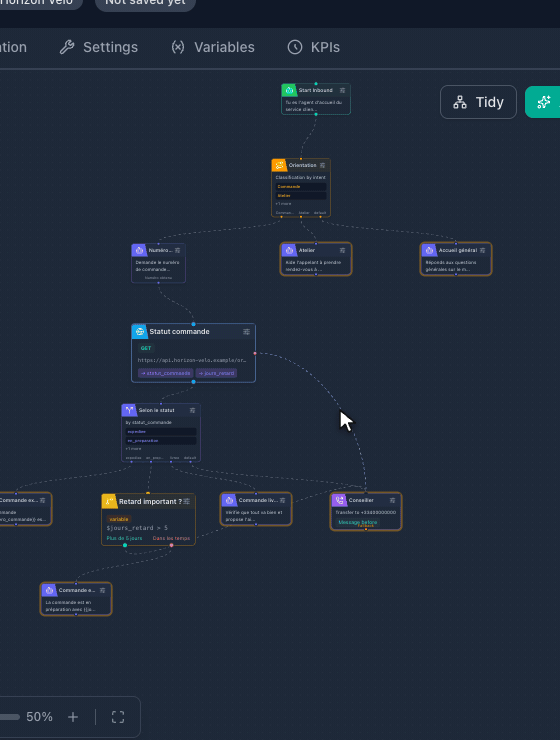Click the 50% zoom level readout
Viewport: 560px width, 740px height.
[39, 717]
